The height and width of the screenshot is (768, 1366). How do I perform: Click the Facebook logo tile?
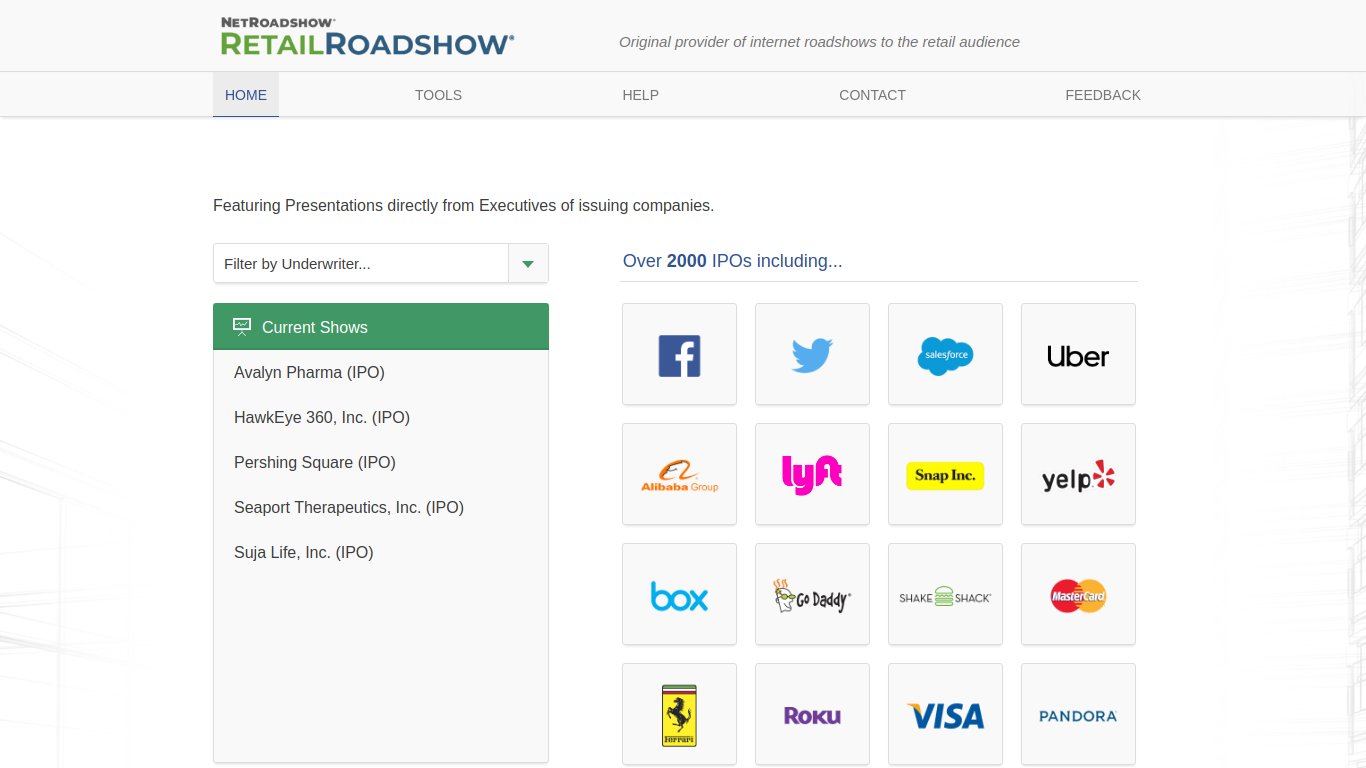click(x=679, y=354)
